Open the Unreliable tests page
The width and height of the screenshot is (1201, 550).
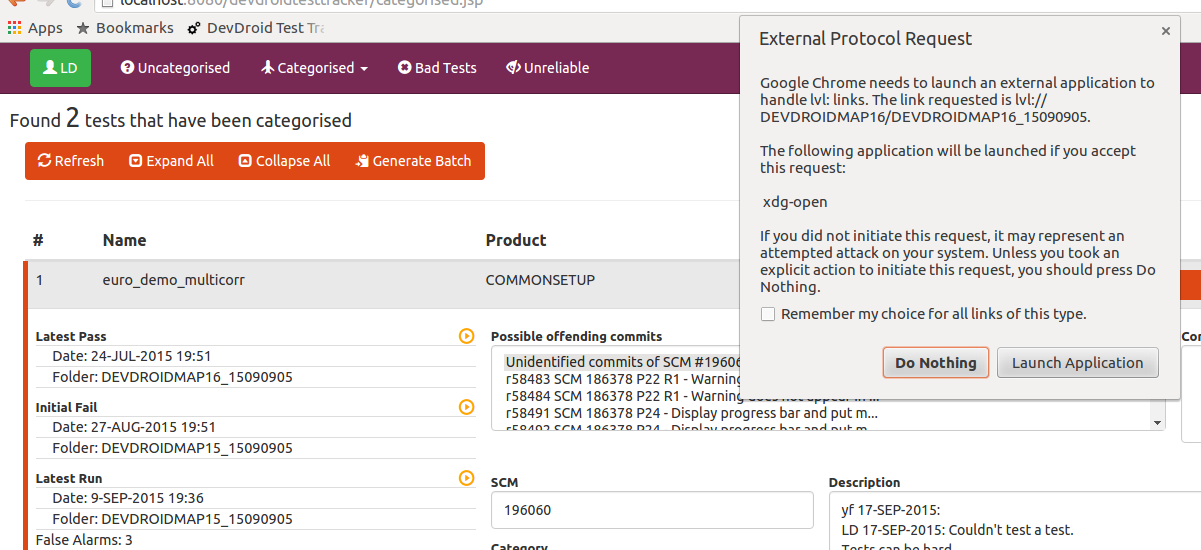[547, 68]
